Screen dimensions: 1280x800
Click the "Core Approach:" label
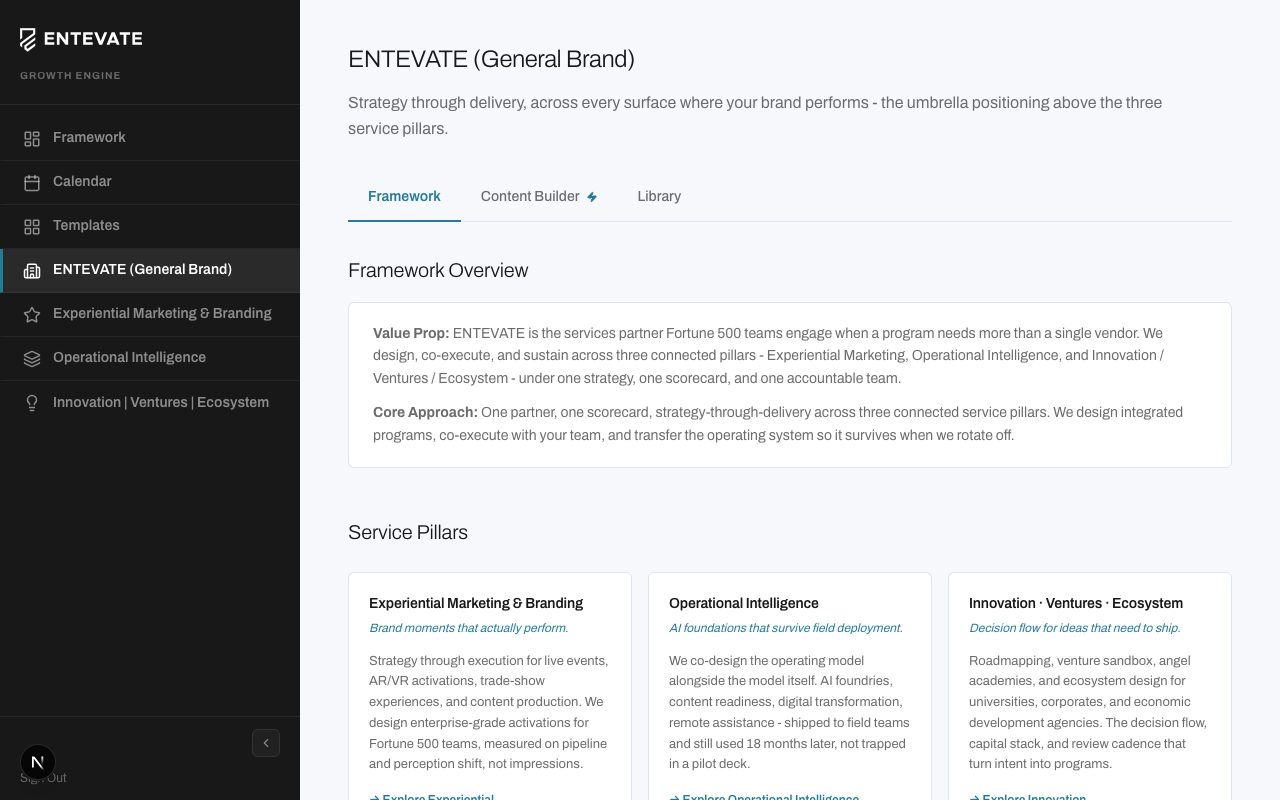425,412
